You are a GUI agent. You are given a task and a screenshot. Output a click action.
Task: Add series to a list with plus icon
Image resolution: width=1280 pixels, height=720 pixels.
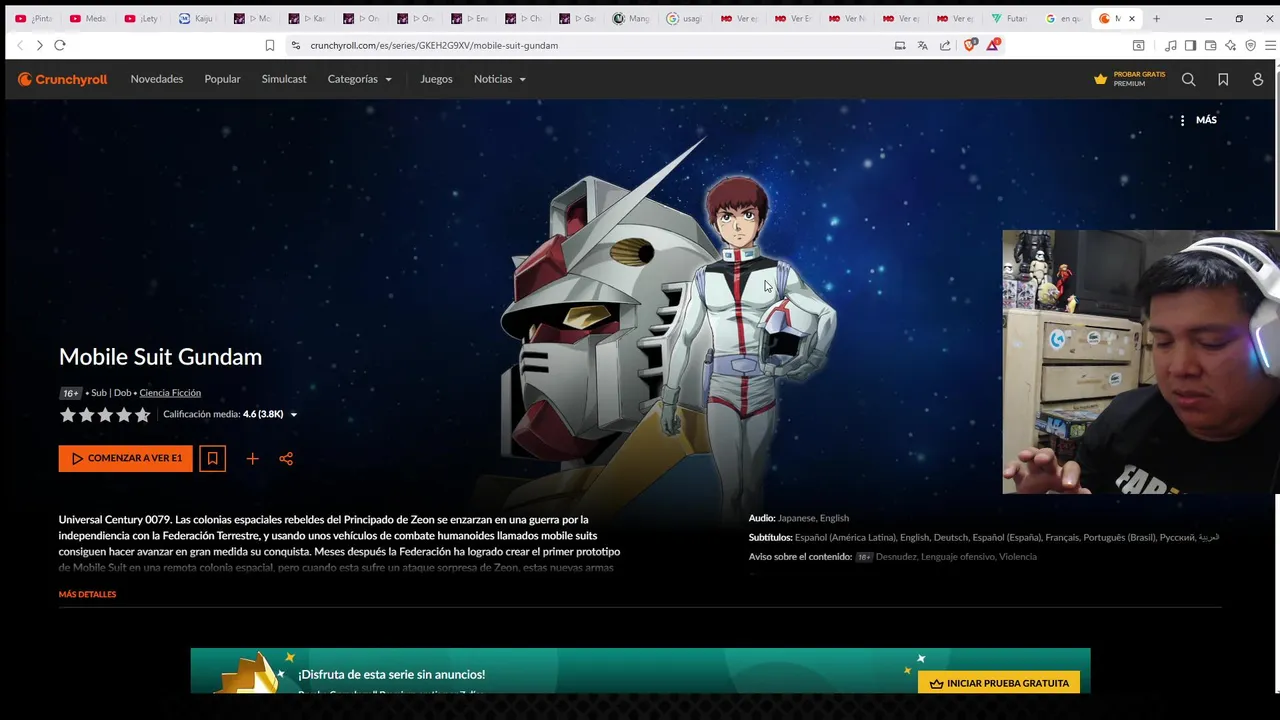pyautogui.click(x=252, y=458)
